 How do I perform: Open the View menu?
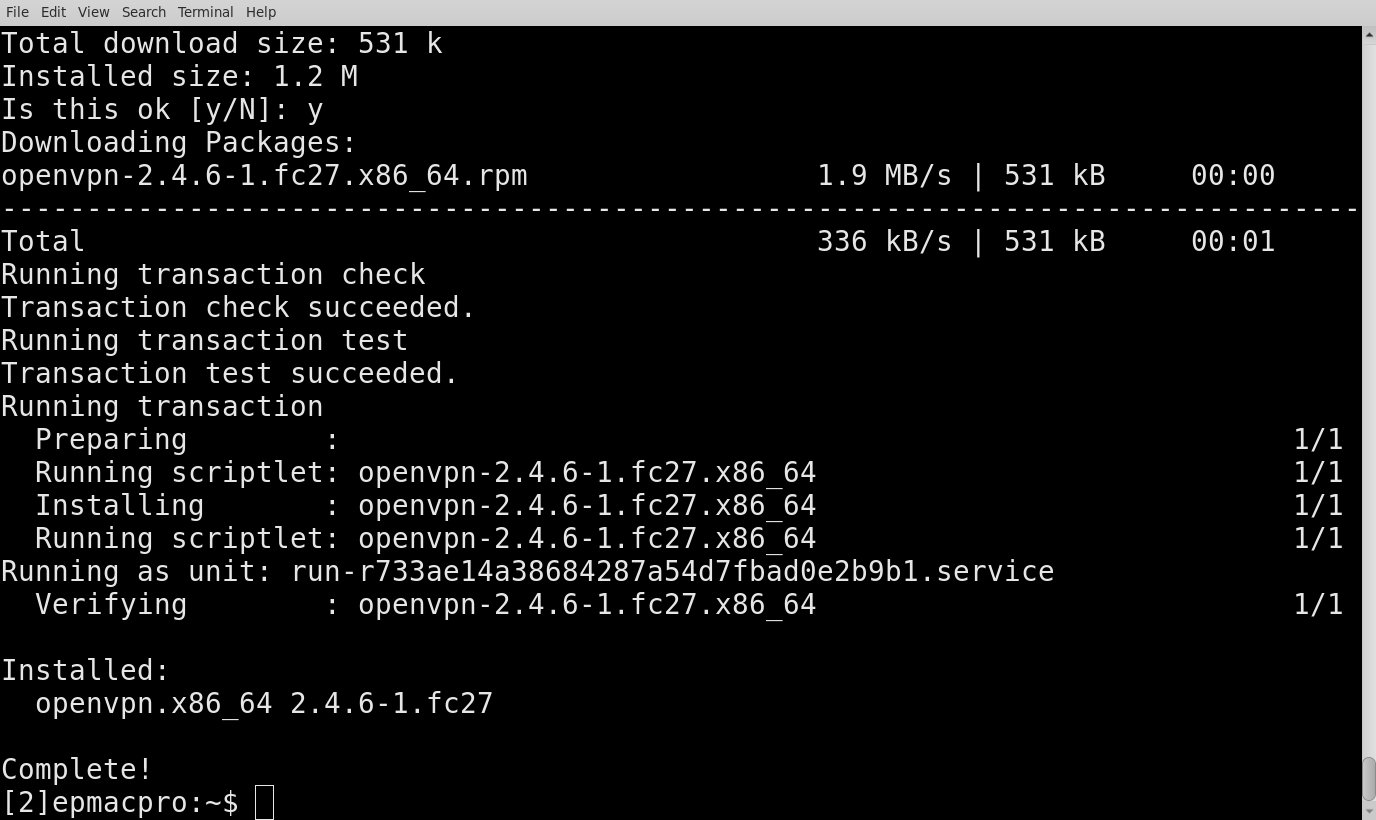93,12
